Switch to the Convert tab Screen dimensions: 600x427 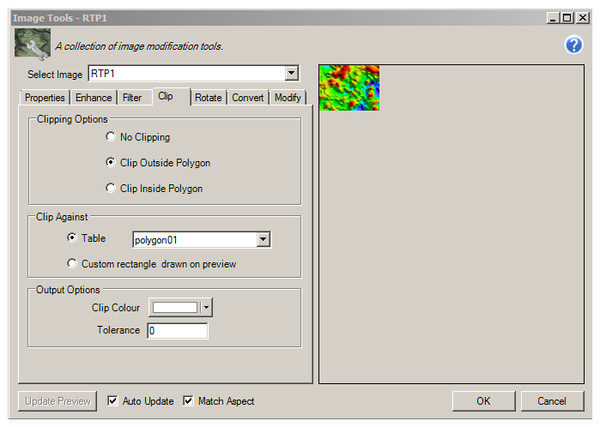(248, 98)
